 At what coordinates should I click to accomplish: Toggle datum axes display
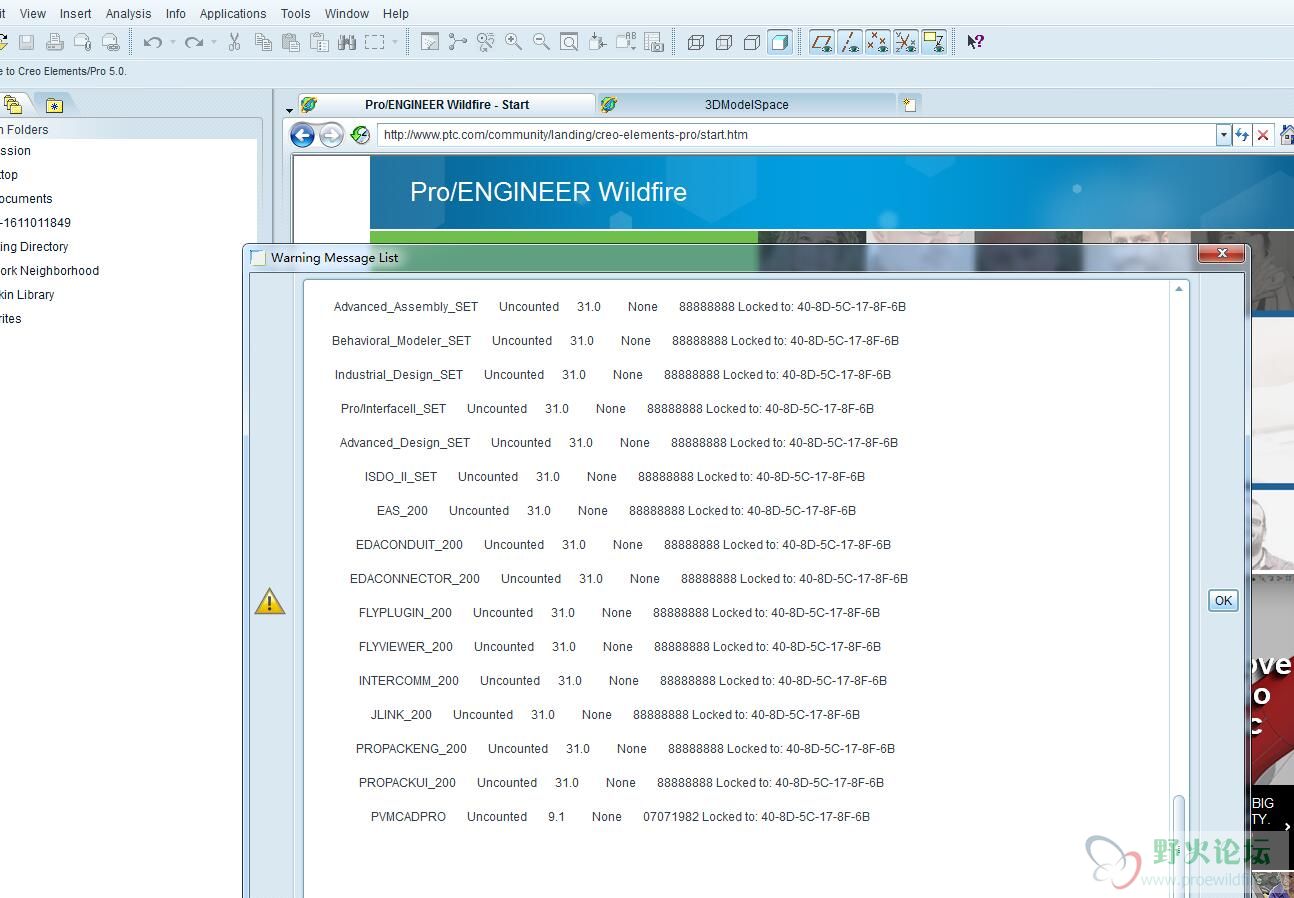point(850,42)
